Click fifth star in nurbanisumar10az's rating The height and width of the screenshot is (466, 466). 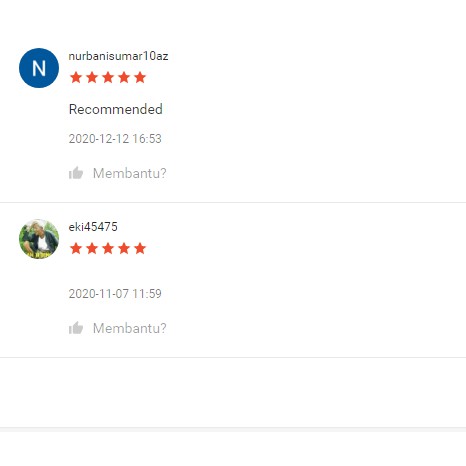coord(140,77)
